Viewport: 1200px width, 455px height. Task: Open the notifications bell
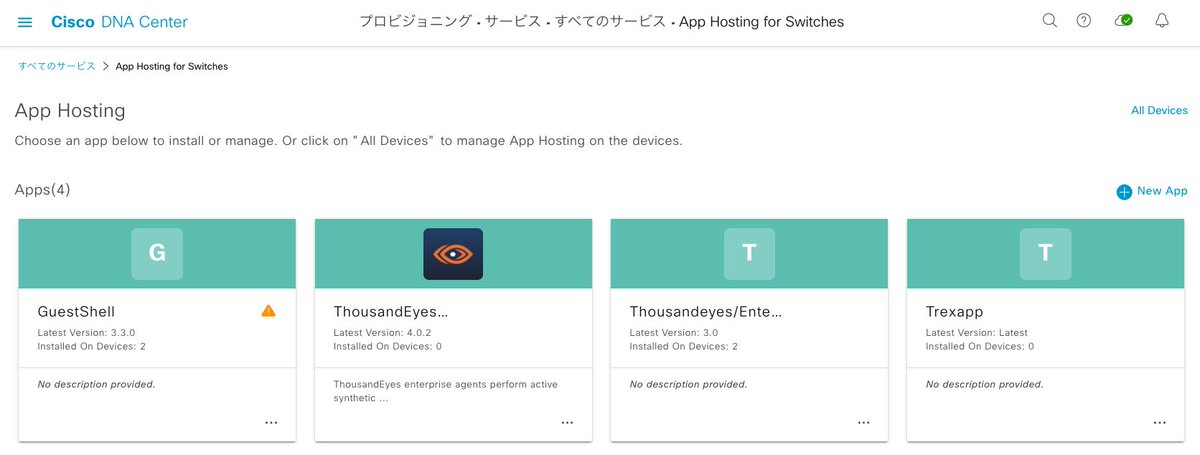(1162, 21)
